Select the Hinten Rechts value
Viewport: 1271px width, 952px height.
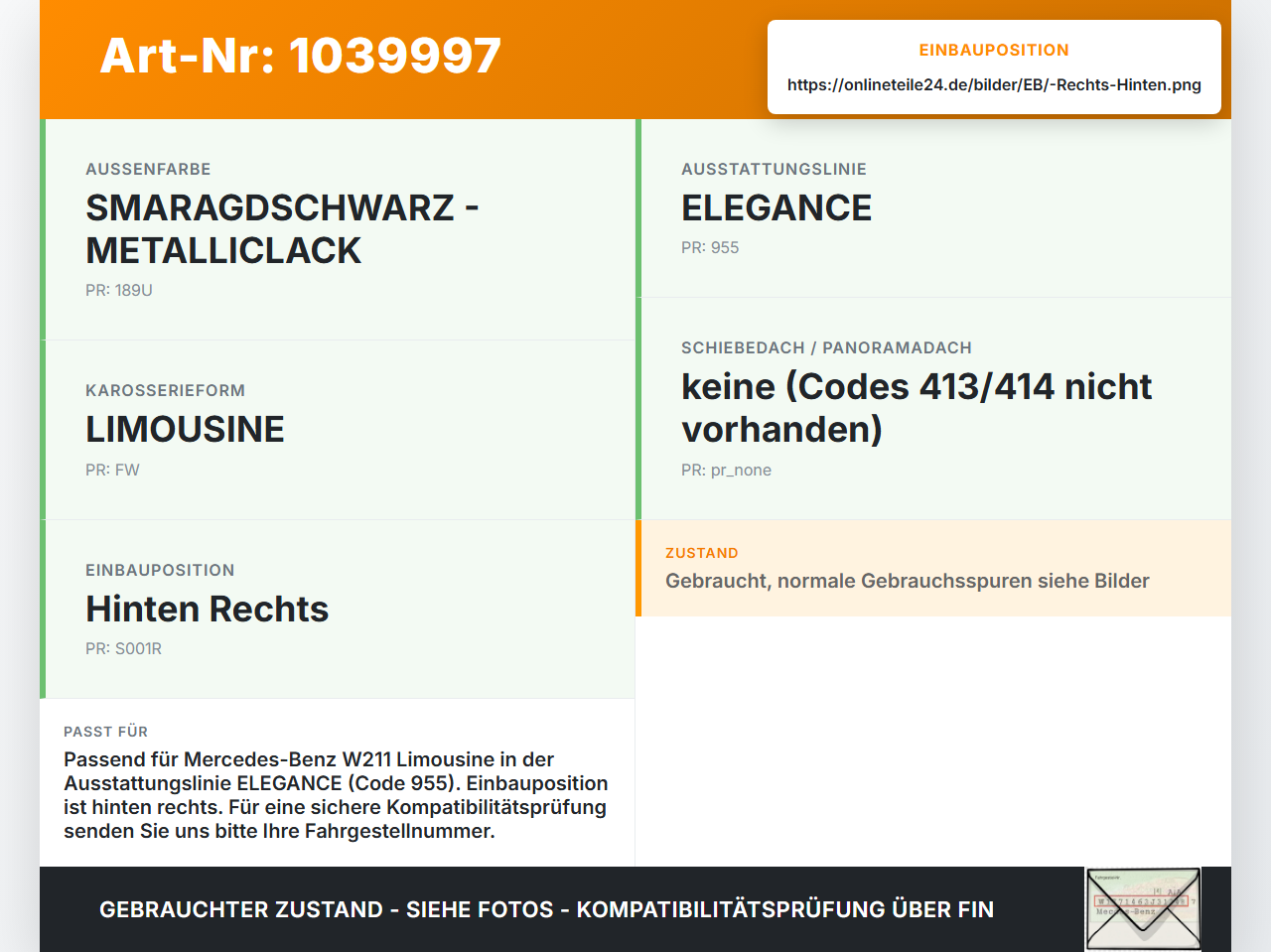point(207,609)
